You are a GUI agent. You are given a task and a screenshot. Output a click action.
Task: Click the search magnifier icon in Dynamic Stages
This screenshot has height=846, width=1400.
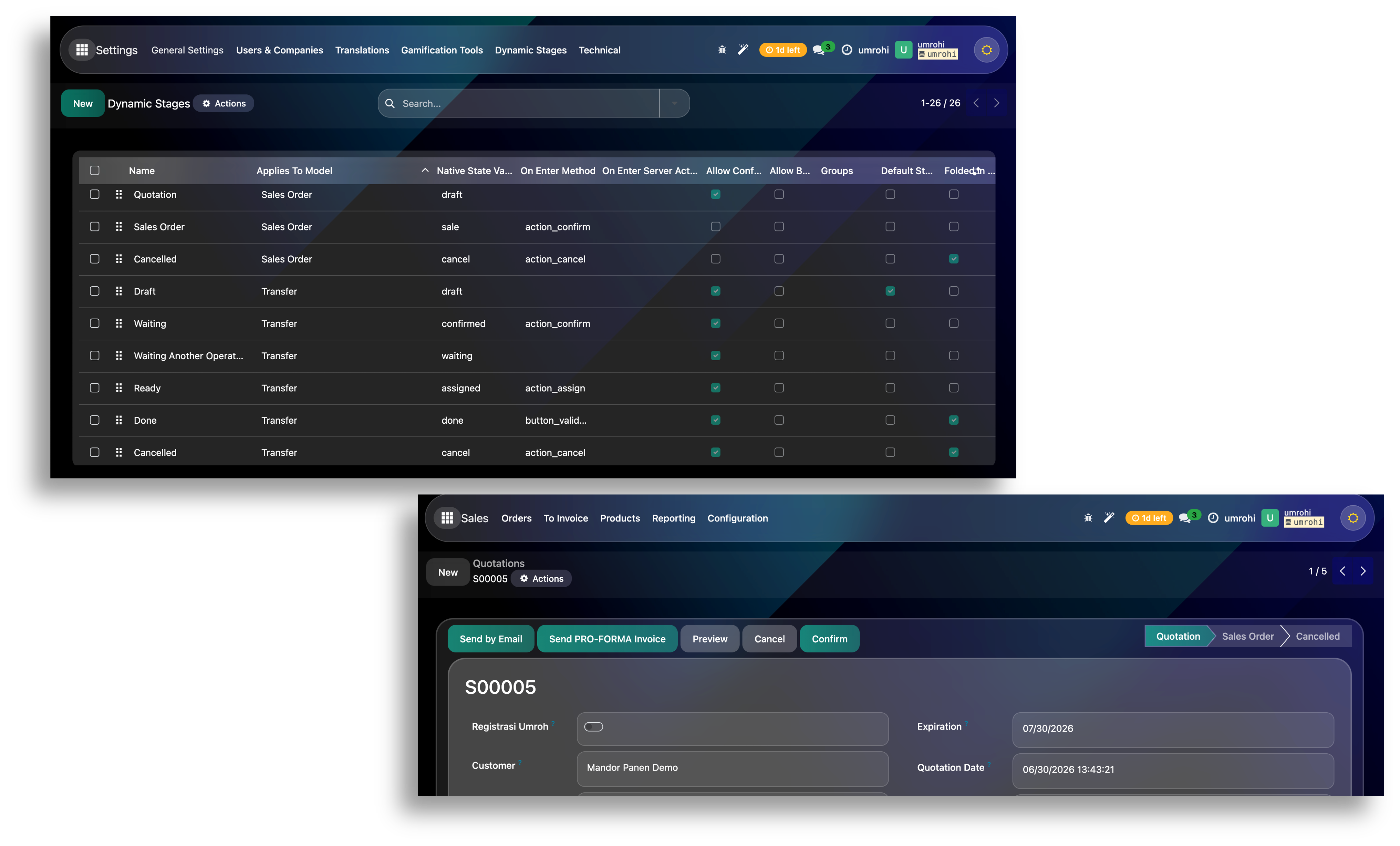pyautogui.click(x=390, y=103)
